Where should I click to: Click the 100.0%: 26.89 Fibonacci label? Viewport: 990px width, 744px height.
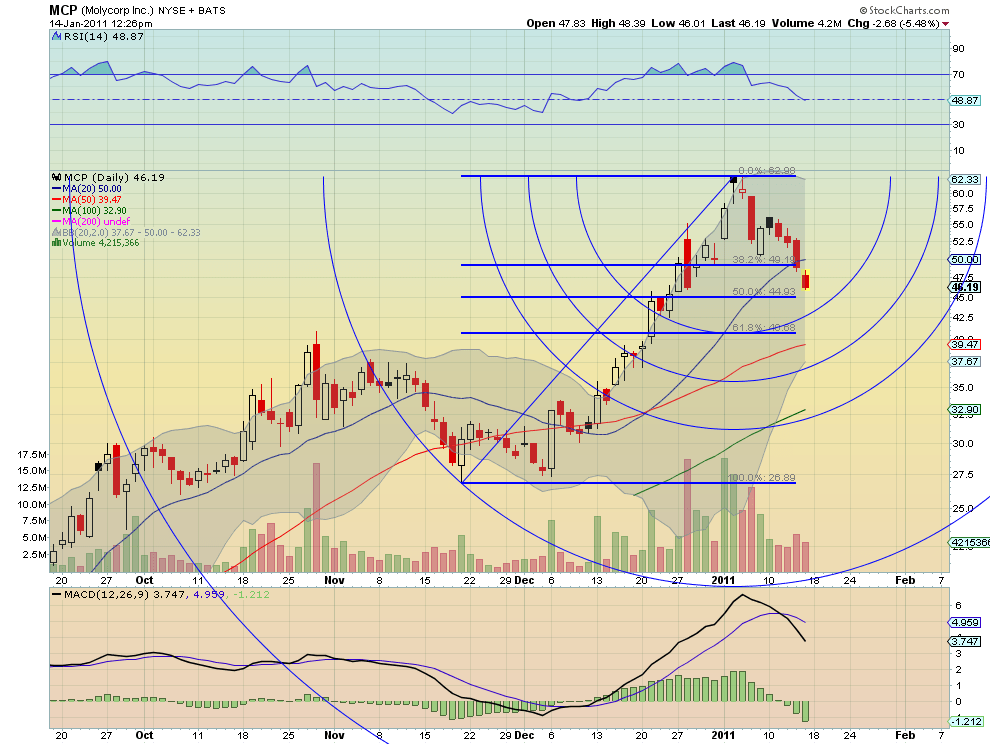tap(761, 477)
